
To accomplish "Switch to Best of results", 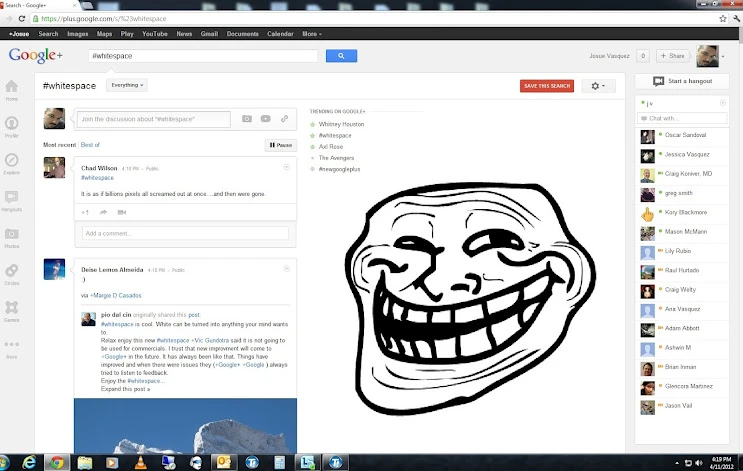I will click(x=90, y=145).
